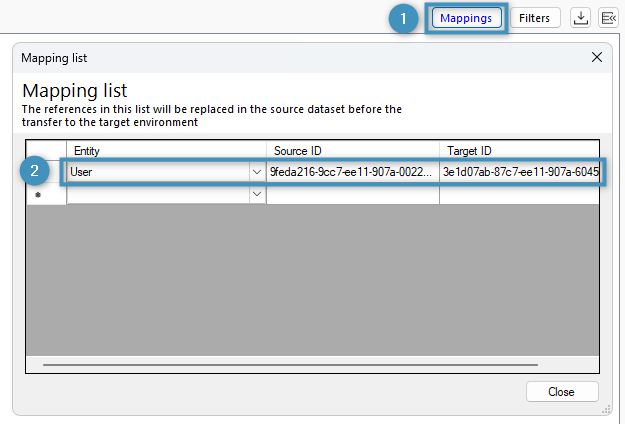Viewport: 625px width, 424px height.
Task: Expand the Entity dropdown in the new row
Action: (x=257, y=194)
